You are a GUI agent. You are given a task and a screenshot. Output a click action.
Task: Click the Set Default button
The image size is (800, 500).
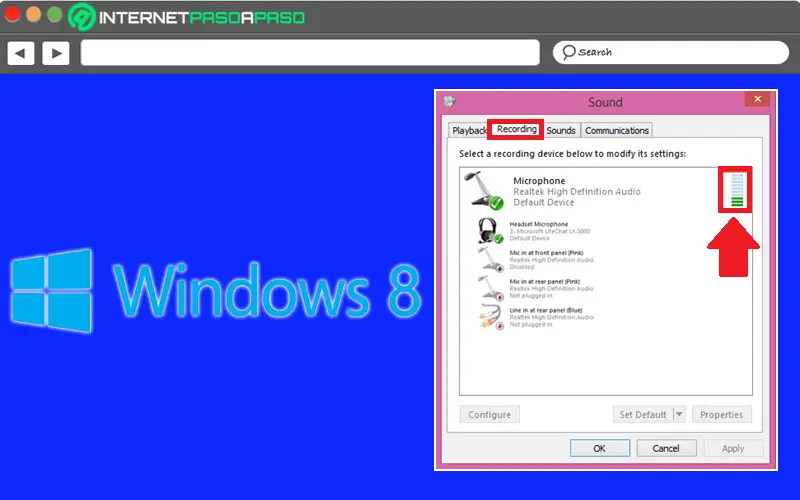pos(643,415)
